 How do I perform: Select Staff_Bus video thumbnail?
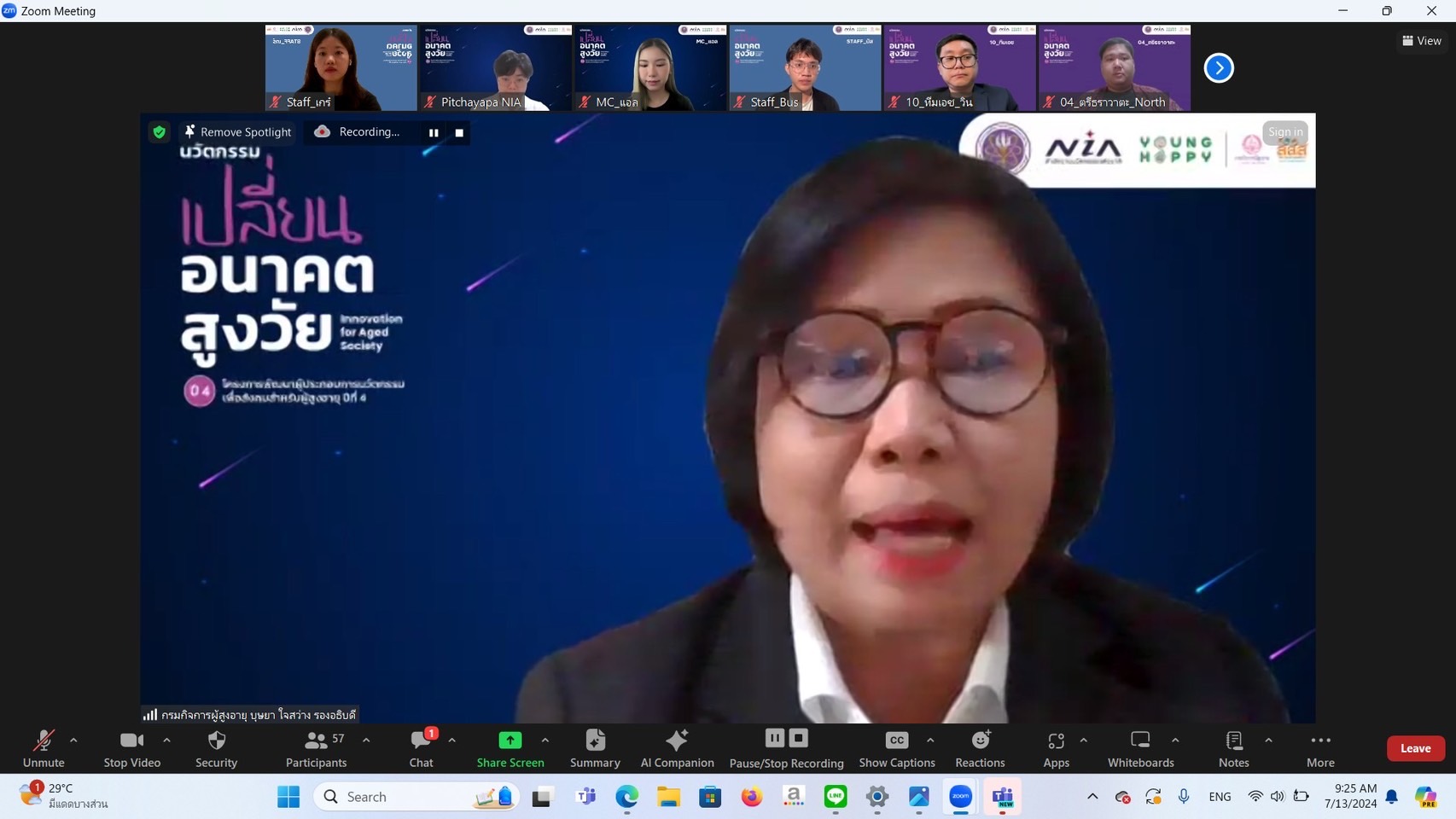tap(805, 67)
